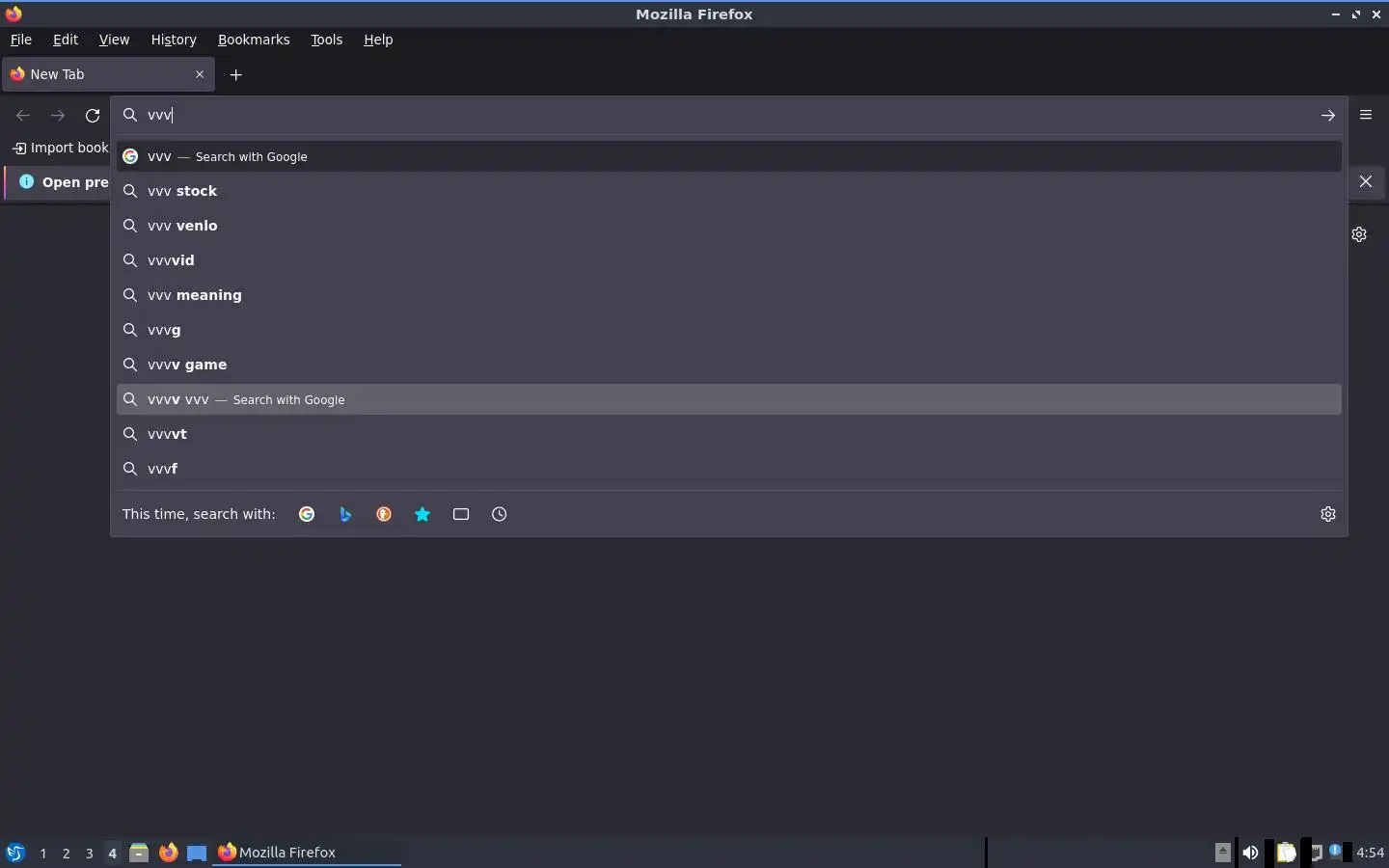The width and height of the screenshot is (1389, 868).
Task: Search bookmarks with the star icon
Action: pos(422,514)
